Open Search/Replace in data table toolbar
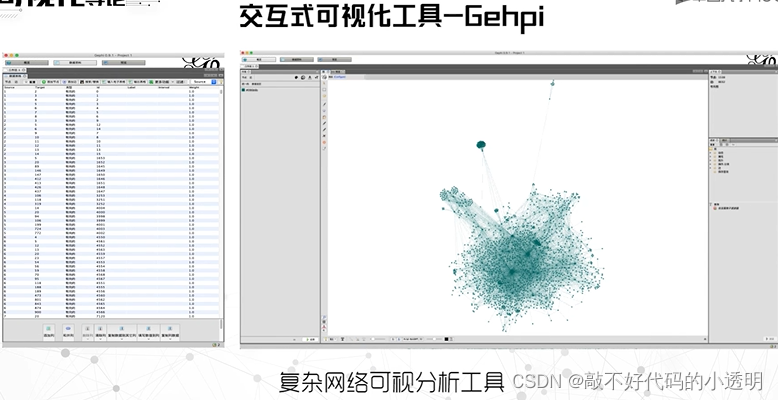The width and height of the screenshot is (778, 400). click(x=89, y=81)
